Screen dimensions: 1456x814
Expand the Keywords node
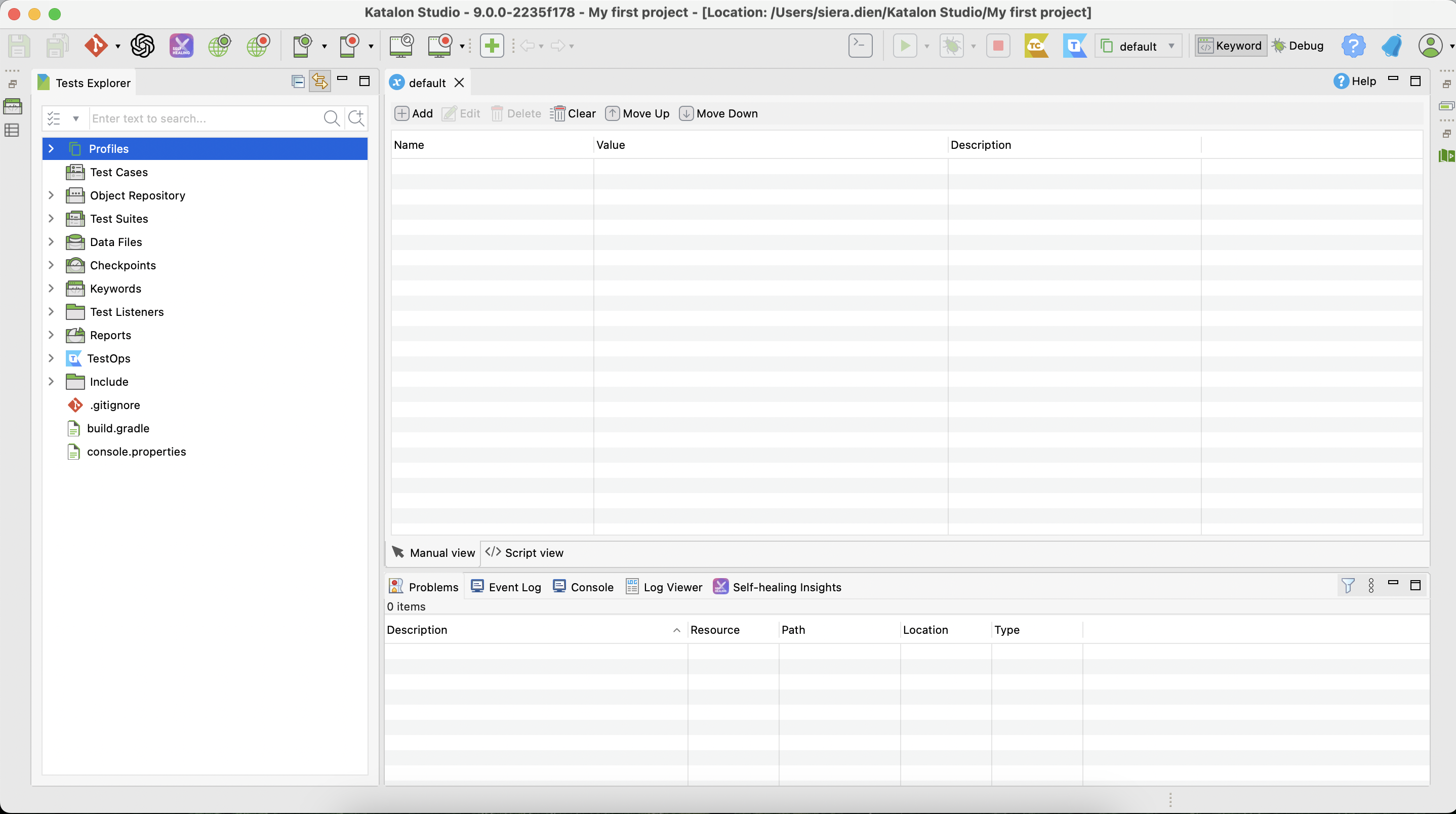tap(51, 289)
